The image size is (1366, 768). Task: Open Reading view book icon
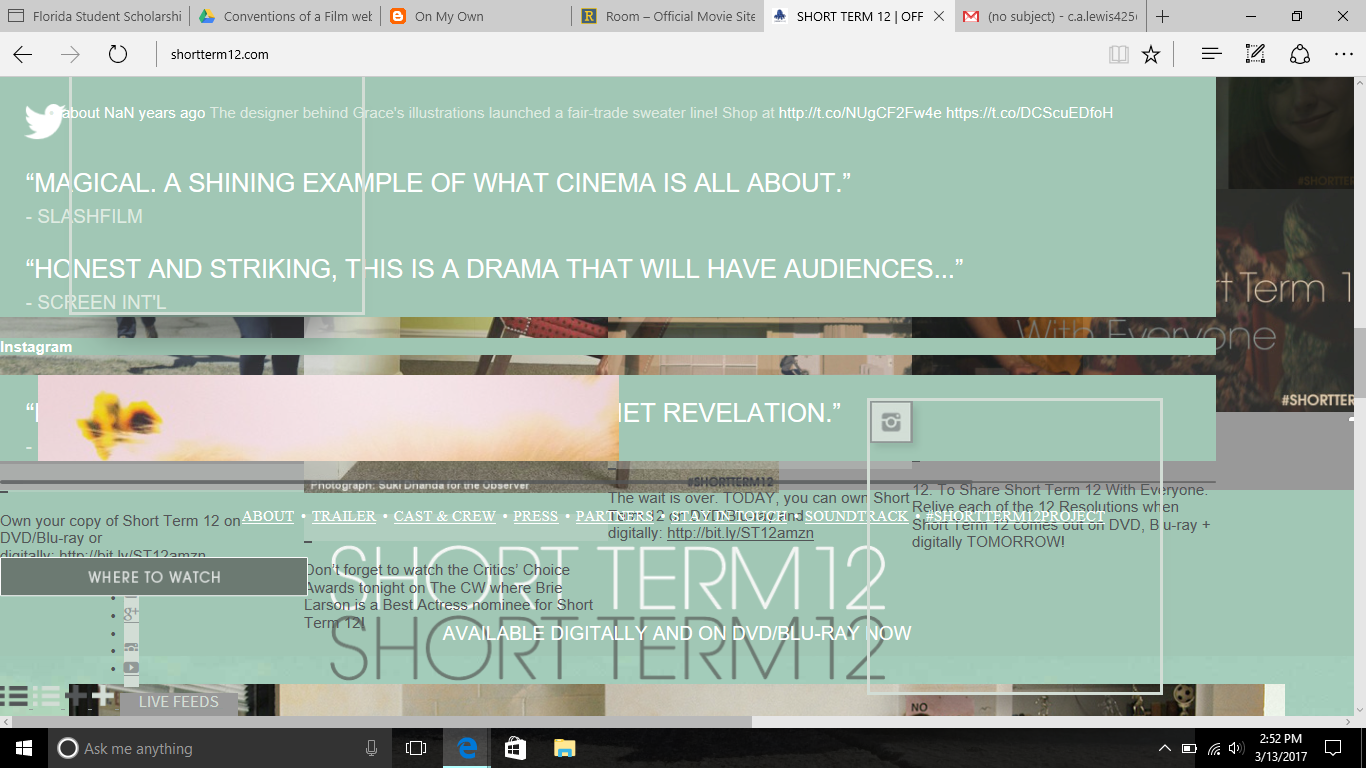tap(1119, 55)
